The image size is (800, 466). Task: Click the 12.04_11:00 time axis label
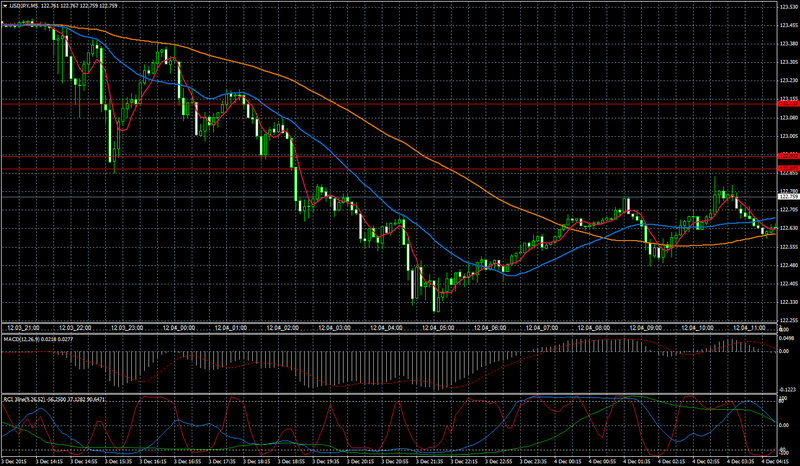coord(749,328)
